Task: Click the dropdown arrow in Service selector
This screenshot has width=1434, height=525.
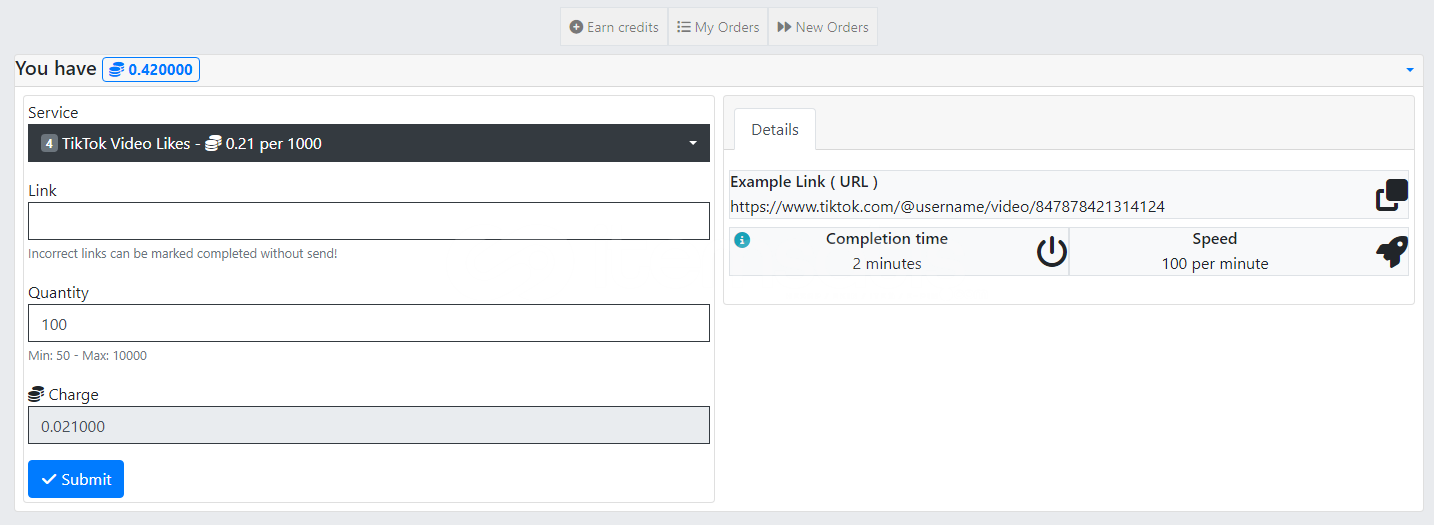Action: (x=692, y=144)
